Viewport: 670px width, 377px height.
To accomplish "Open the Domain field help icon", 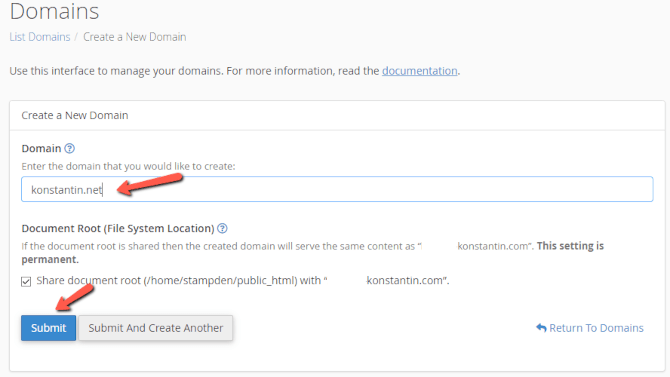I will tap(69, 148).
